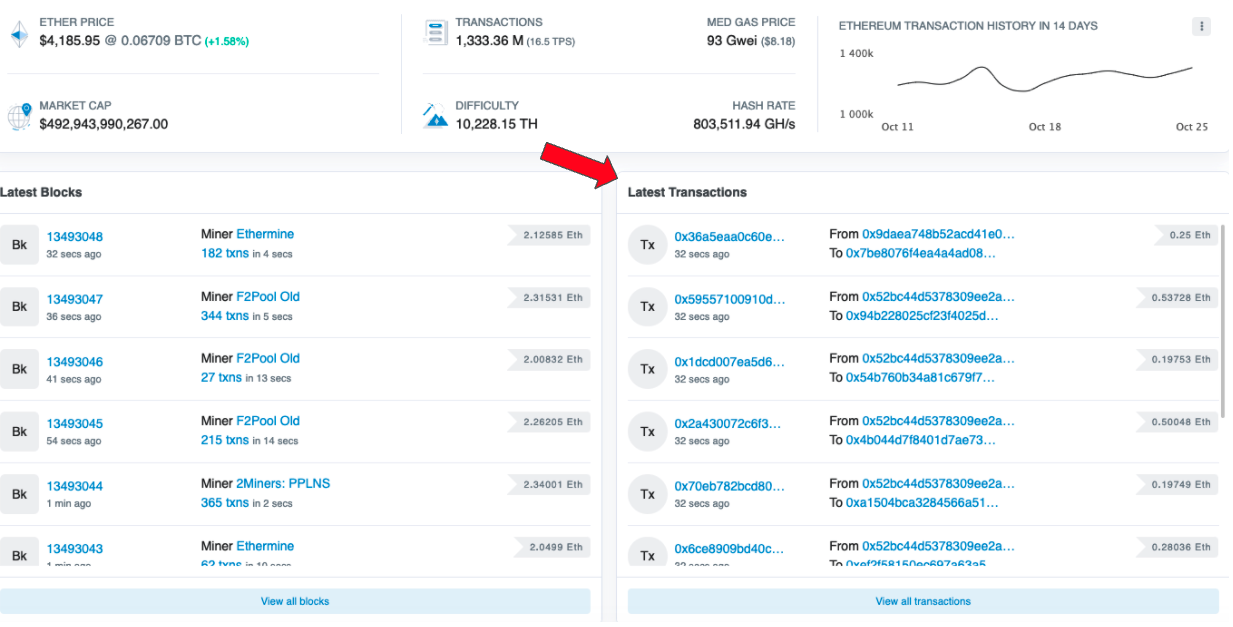Open block 13493048
Image resolution: width=1233 pixels, height=627 pixels.
tap(75, 237)
